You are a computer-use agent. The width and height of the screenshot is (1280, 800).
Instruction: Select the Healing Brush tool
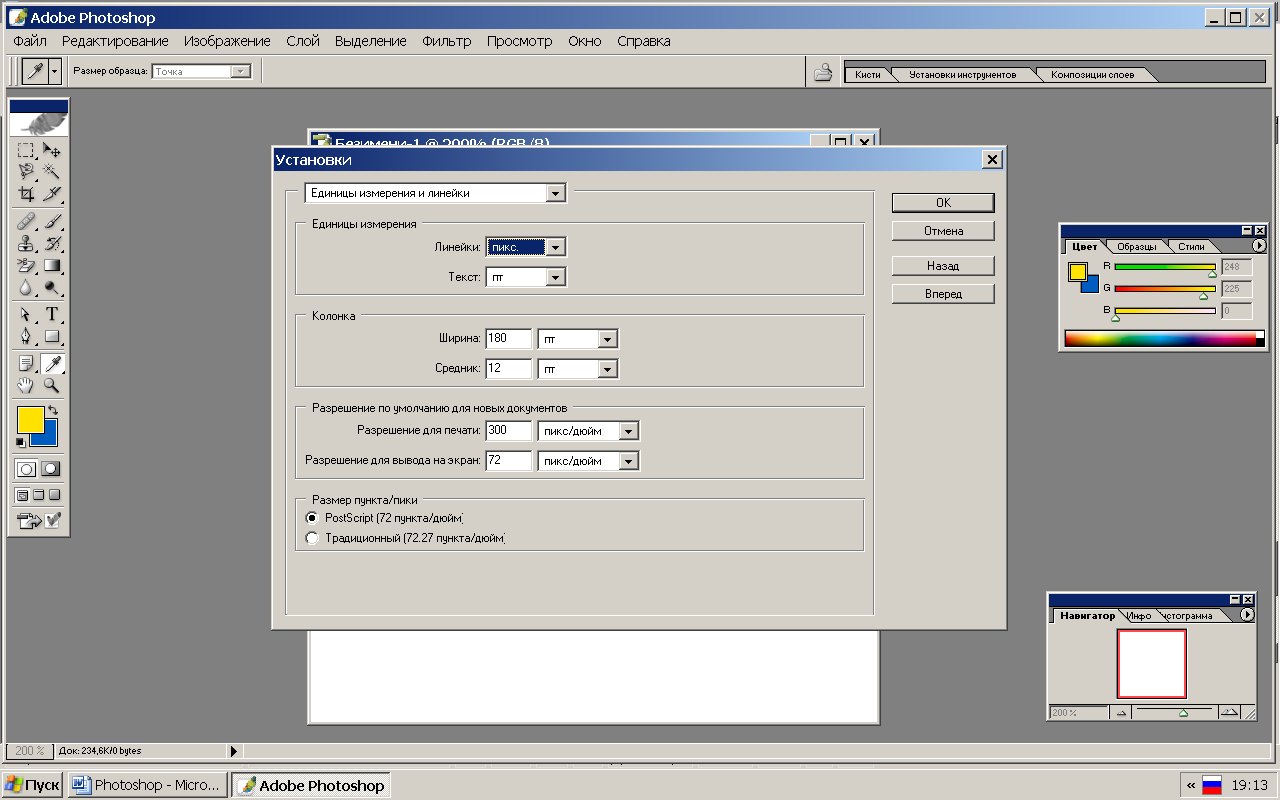(x=26, y=221)
